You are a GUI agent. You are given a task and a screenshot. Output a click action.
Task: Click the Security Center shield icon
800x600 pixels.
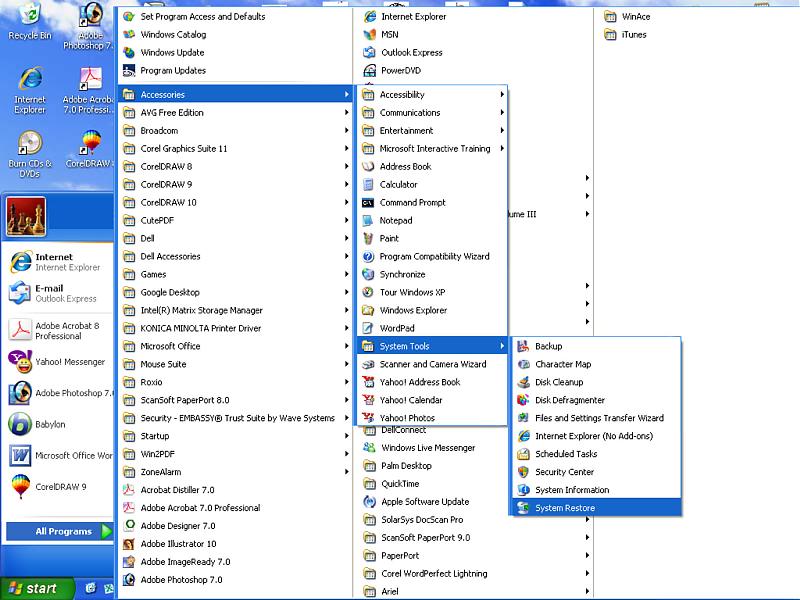[x=523, y=472]
